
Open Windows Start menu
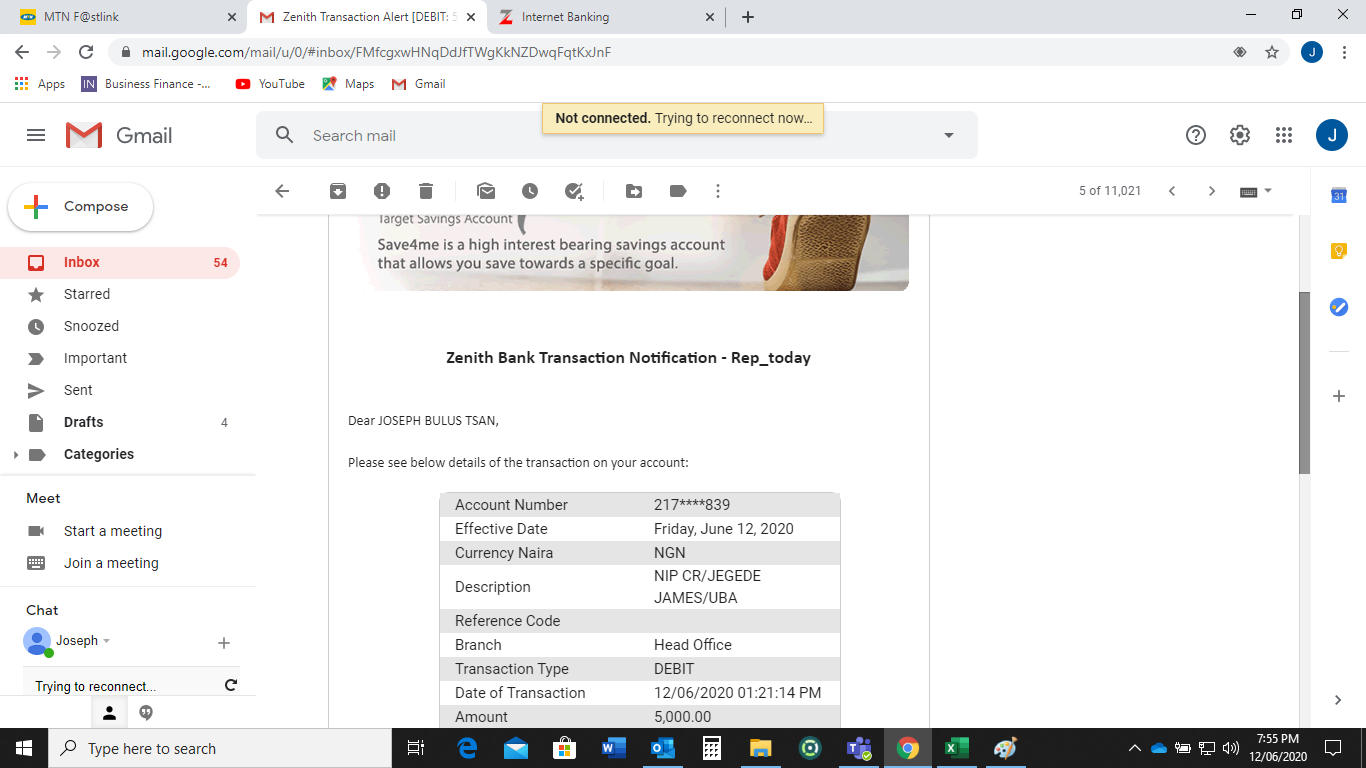point(24,748)
